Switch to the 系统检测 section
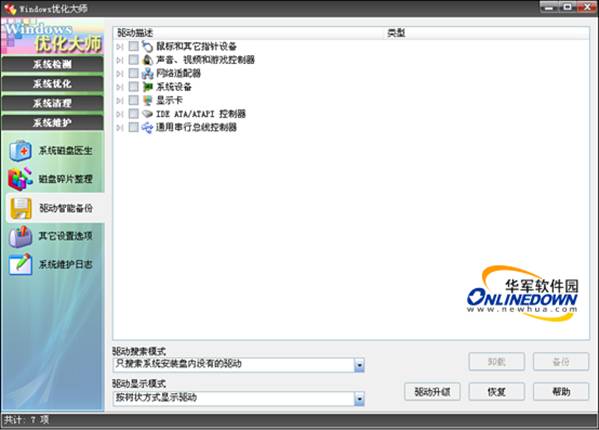Viewport: 599px width, 430px height. (x=52, y=64)
